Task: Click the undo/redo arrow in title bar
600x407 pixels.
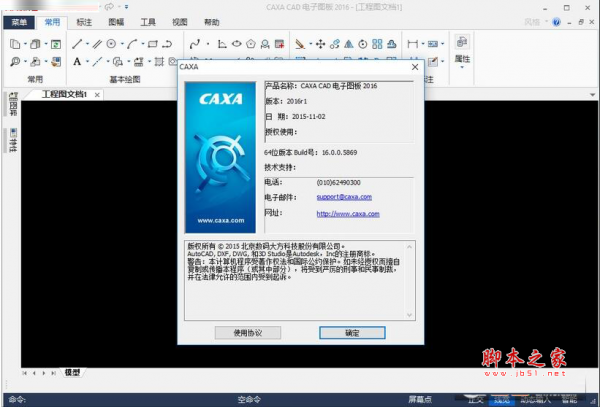Action: (x=109, y=7)
